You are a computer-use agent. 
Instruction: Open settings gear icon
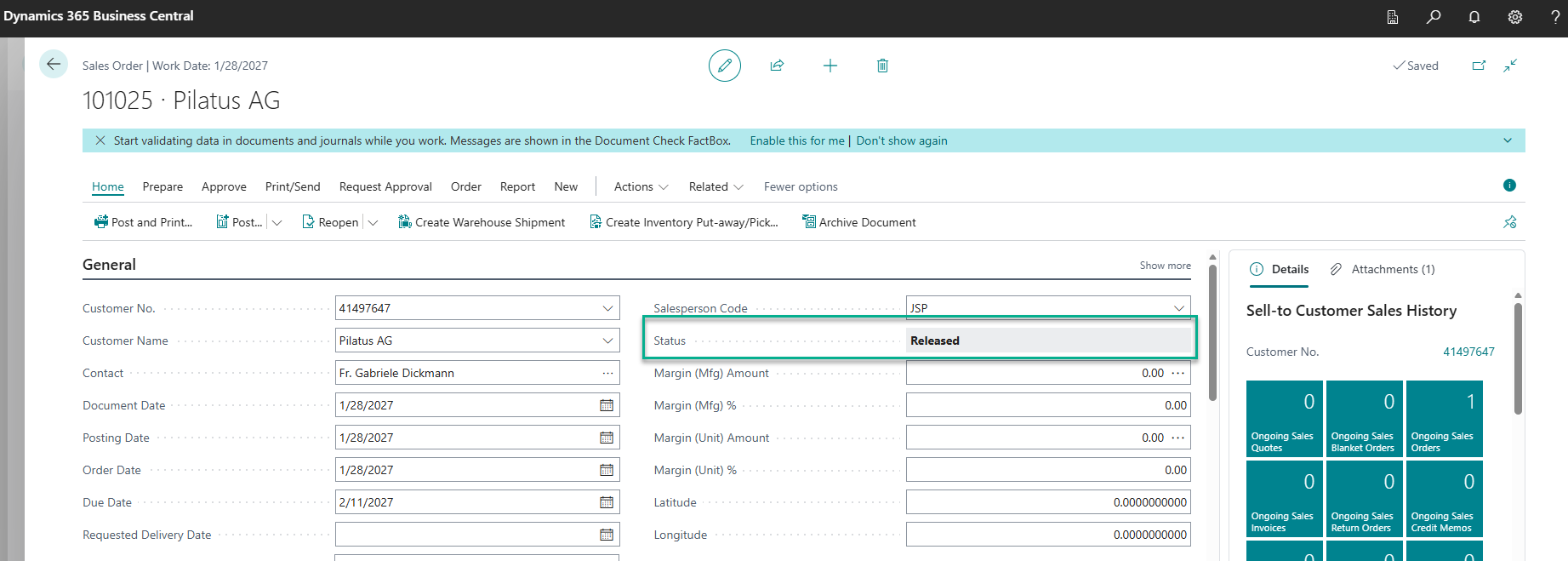[x=1515, y=16]
